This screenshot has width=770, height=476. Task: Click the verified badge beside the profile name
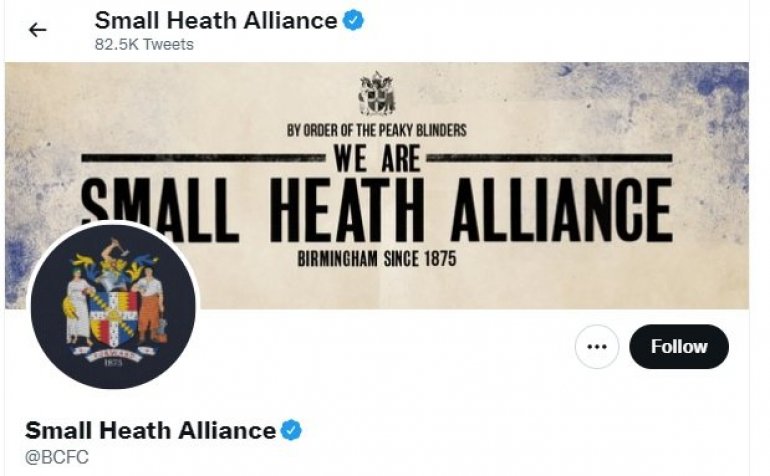(291, 430)
